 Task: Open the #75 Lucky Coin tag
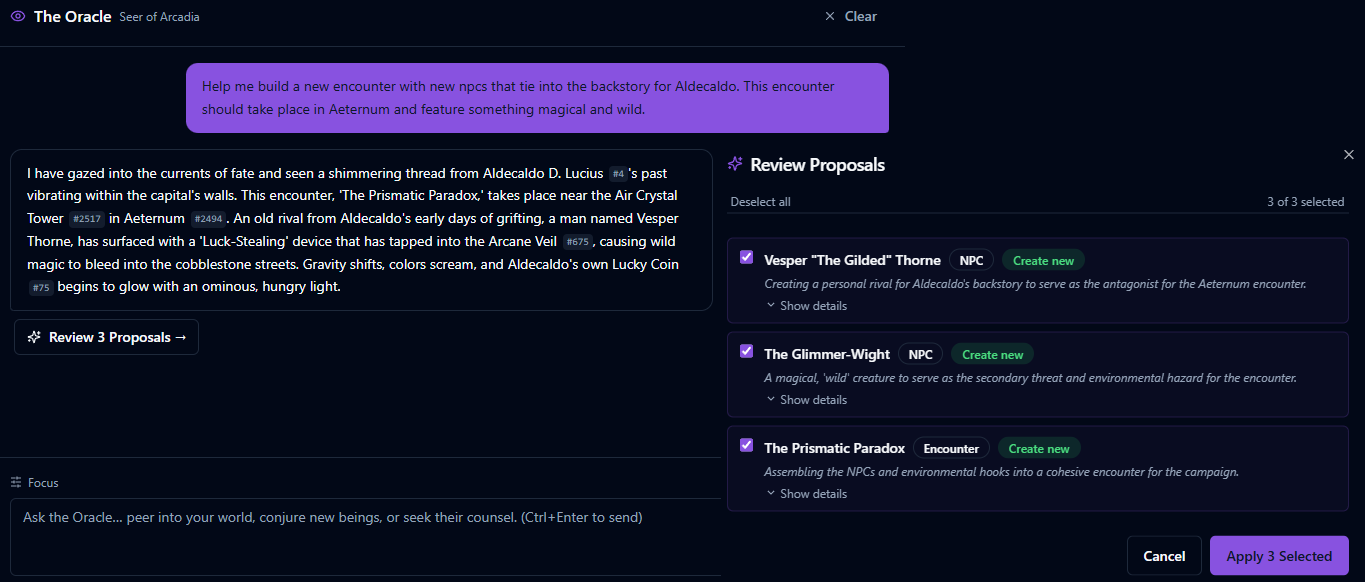(x=40, y=288)
